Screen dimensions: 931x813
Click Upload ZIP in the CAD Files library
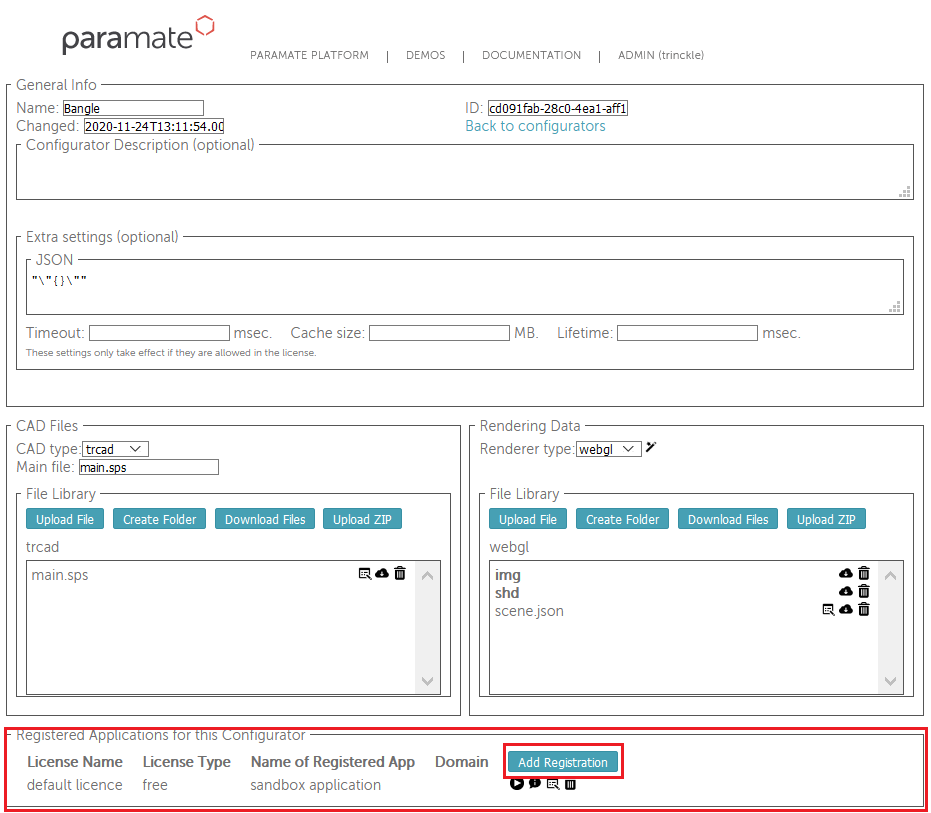pyautogui.click(x=362, y=519)
